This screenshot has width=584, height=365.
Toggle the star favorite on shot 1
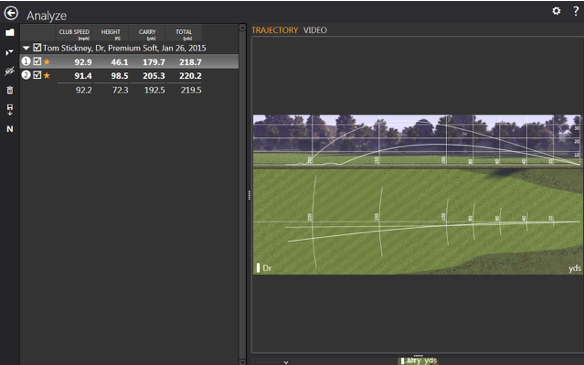pos(47,61)
